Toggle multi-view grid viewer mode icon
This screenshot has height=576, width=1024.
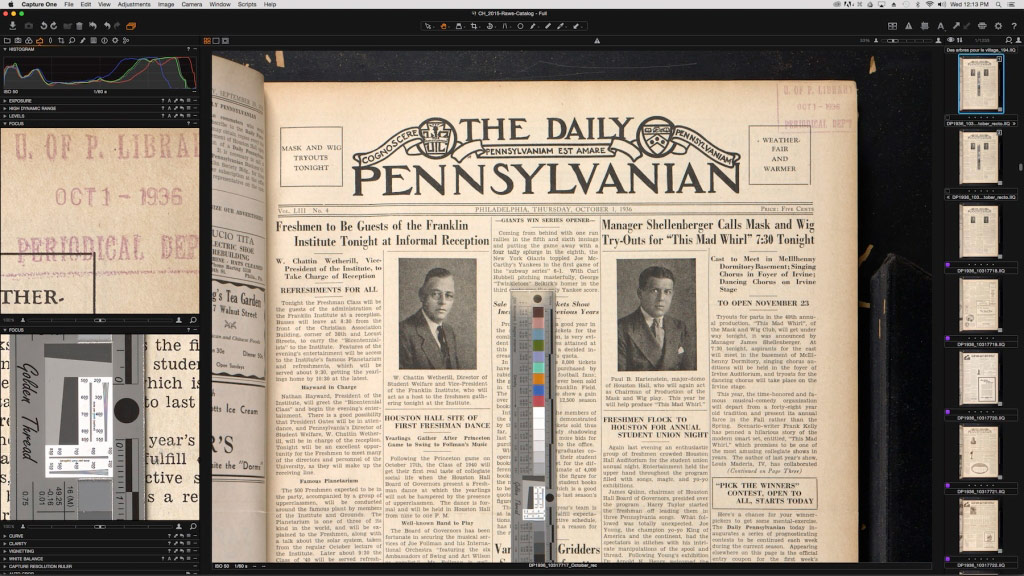892,26
